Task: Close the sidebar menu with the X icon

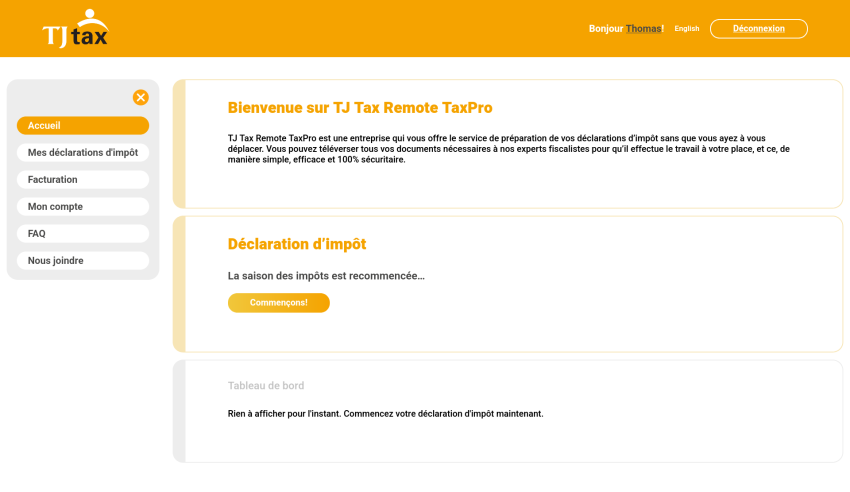Action: coord(141,98)
